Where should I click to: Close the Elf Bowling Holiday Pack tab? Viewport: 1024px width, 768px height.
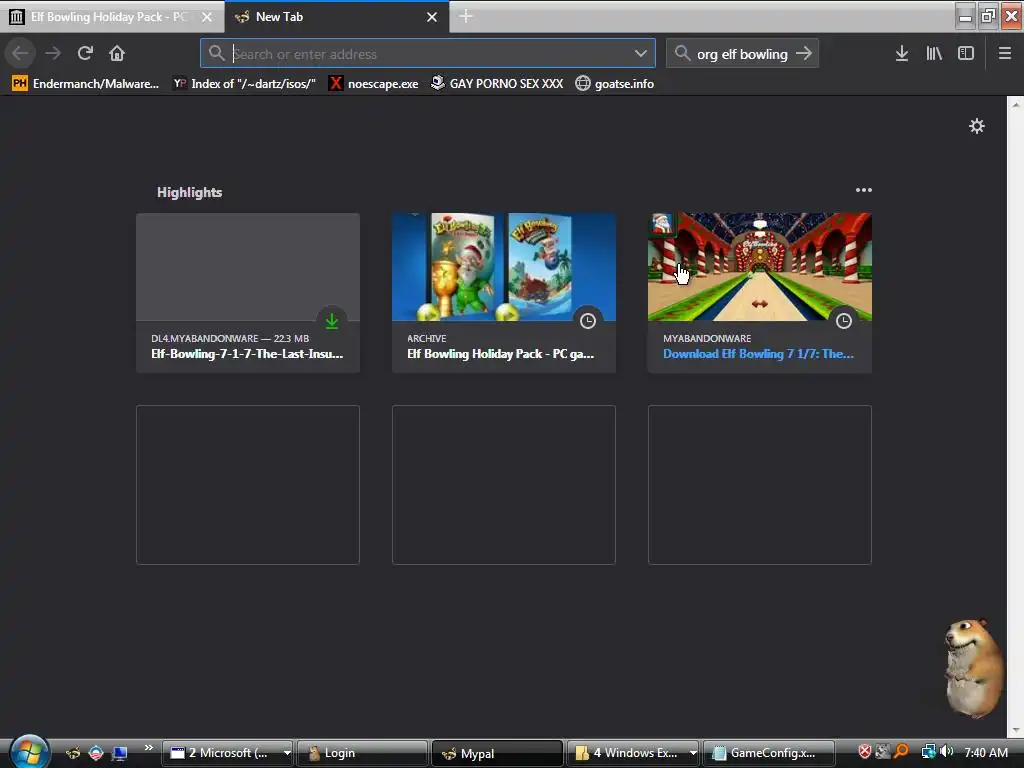click(x=207, y=17)
